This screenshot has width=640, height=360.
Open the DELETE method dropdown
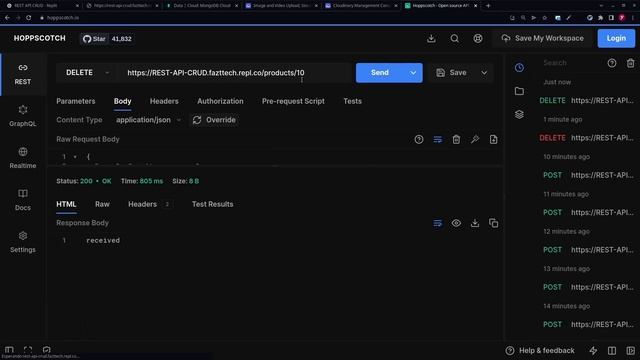[87, 73]
